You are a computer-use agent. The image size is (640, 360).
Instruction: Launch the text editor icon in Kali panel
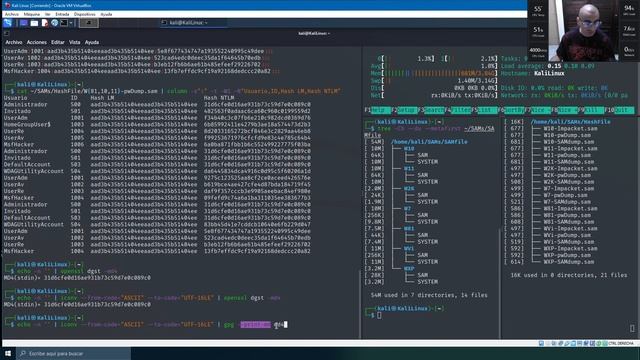(44, 23)
